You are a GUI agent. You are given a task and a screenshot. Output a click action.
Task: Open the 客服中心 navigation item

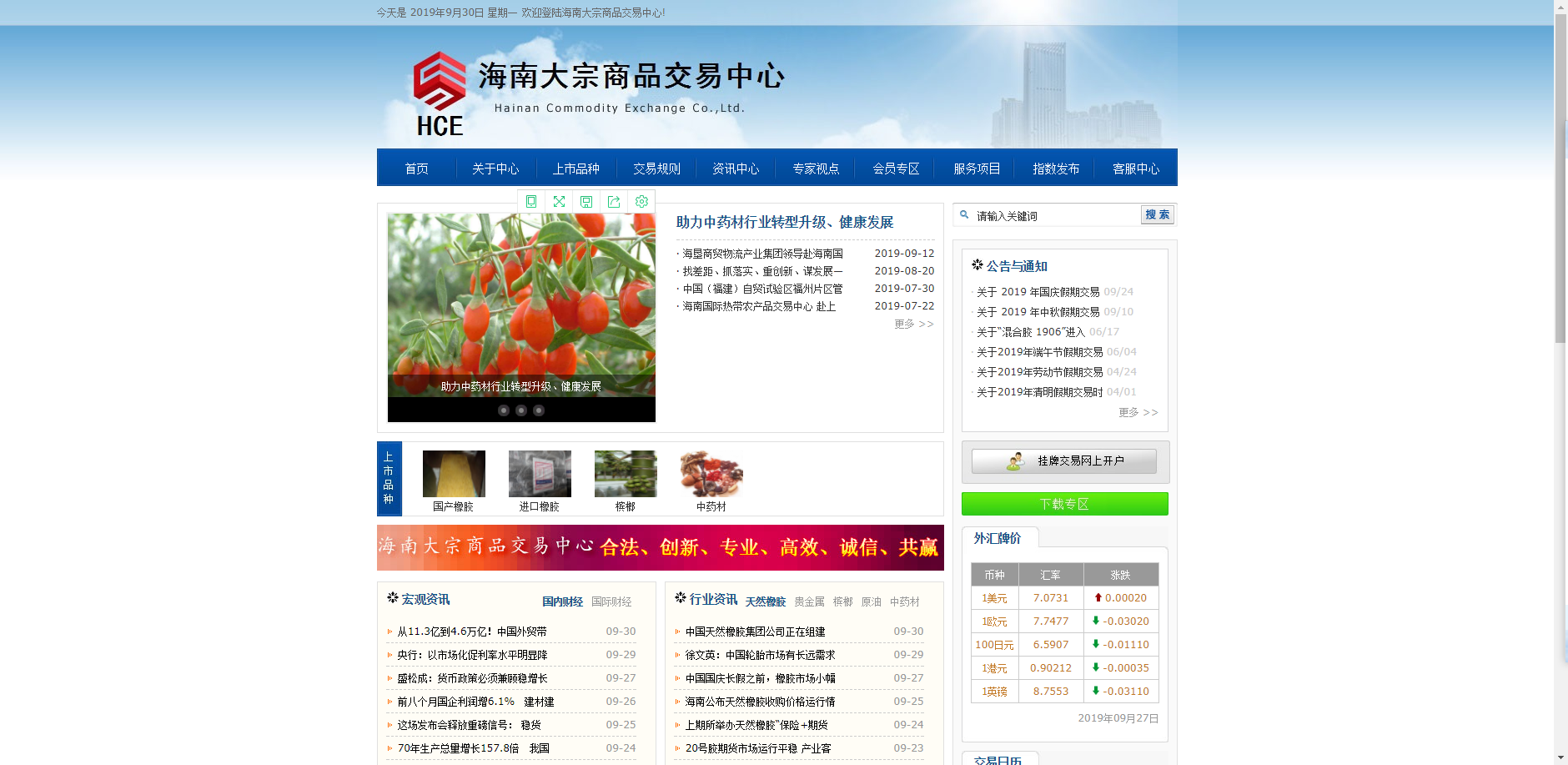(1136, 169)
